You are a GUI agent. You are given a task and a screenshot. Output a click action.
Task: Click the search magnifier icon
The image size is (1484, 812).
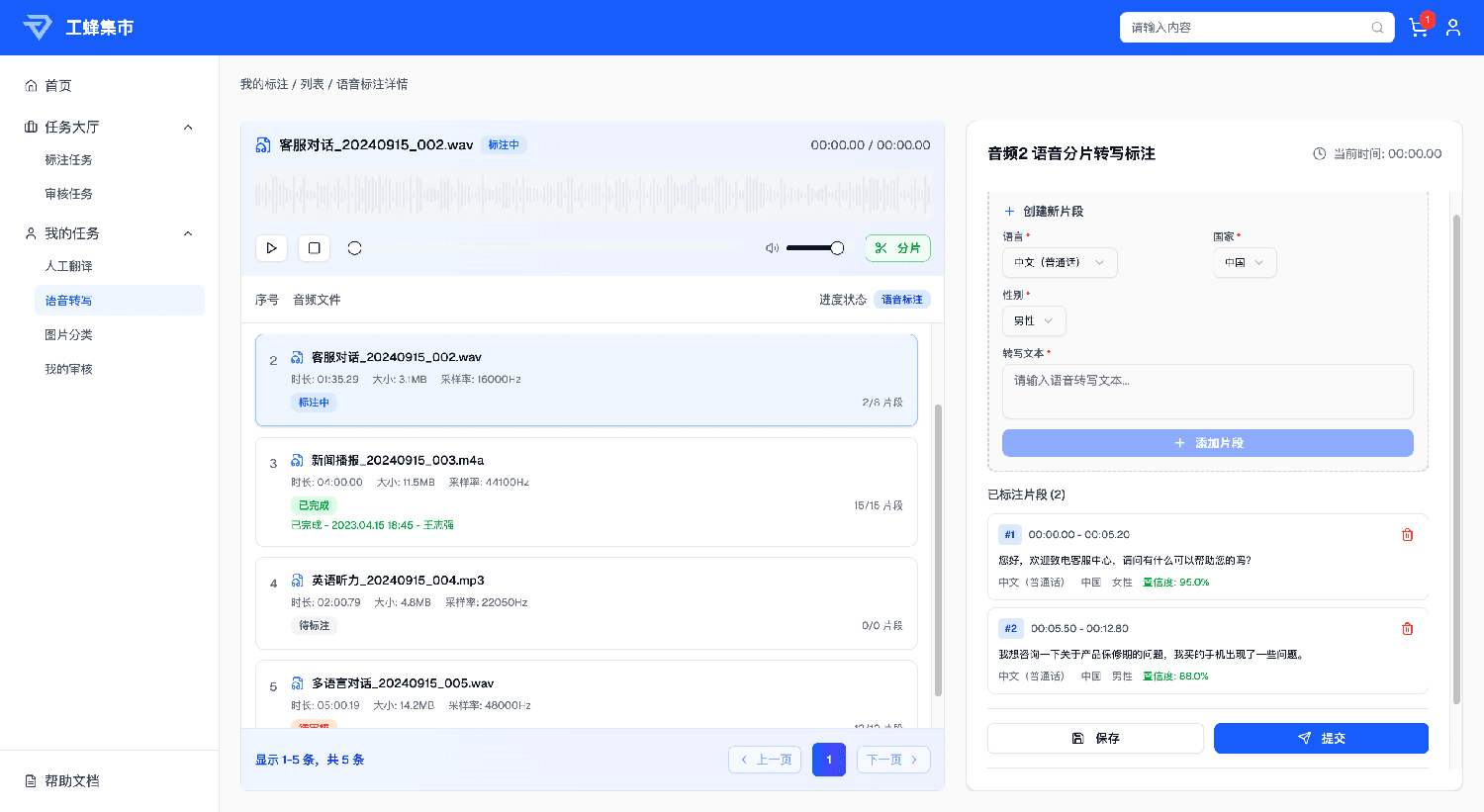coord(1377,28)
